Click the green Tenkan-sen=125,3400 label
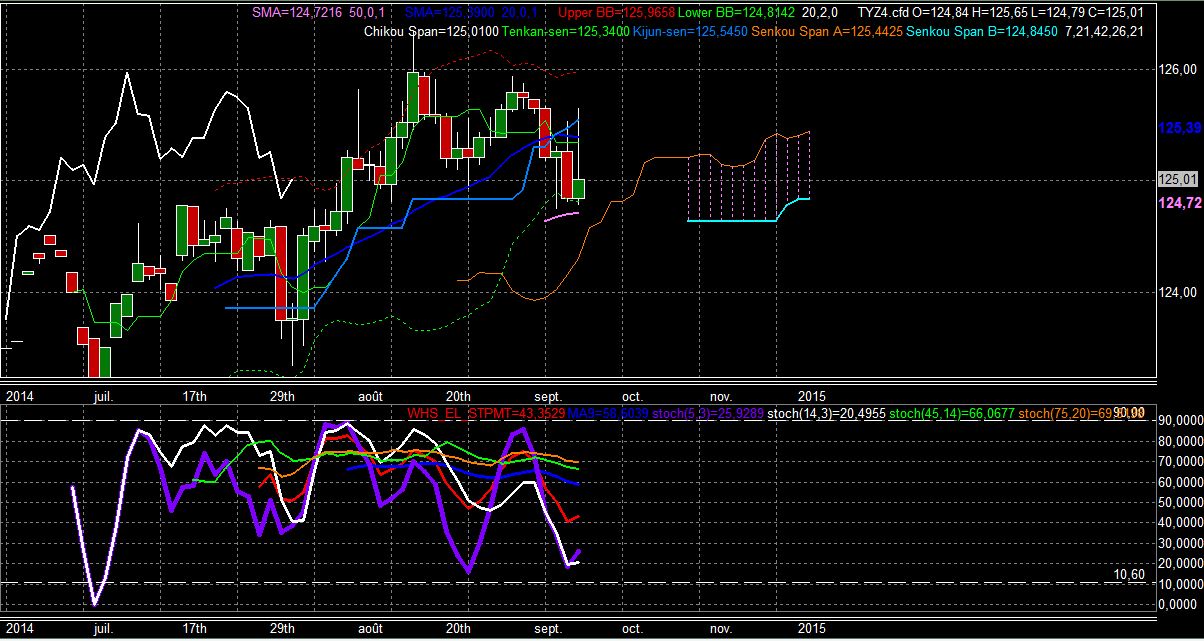Image resolution: width=1204 pixels, height=641 pixels. tap(567, 32)
